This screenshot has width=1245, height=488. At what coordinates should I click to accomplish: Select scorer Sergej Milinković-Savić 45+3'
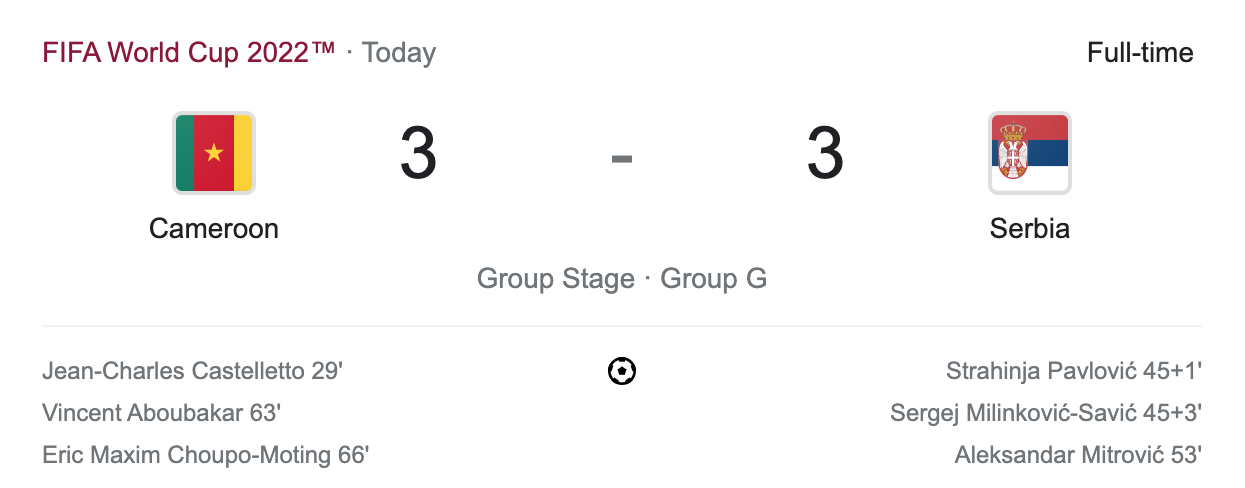pos(1046,413)
